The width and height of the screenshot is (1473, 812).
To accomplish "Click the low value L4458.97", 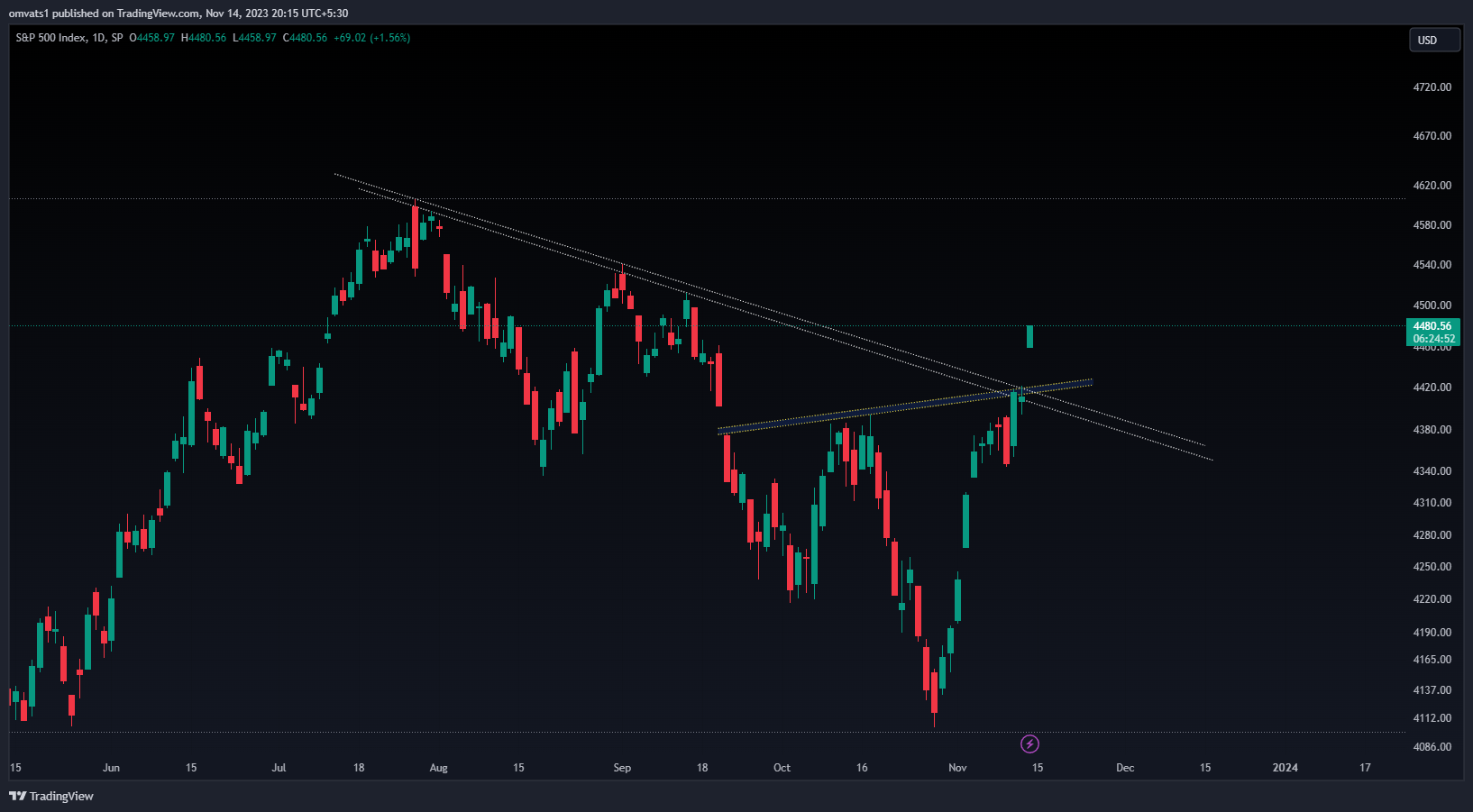I will pos(254,38).
